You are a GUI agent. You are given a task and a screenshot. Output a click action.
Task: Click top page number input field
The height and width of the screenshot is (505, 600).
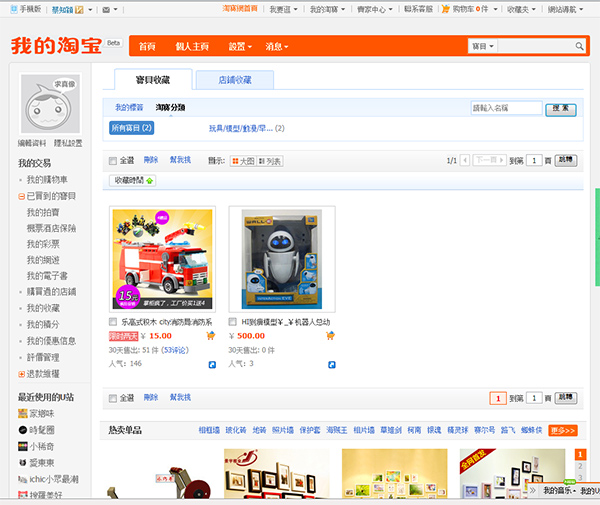[x=534, y=160]
